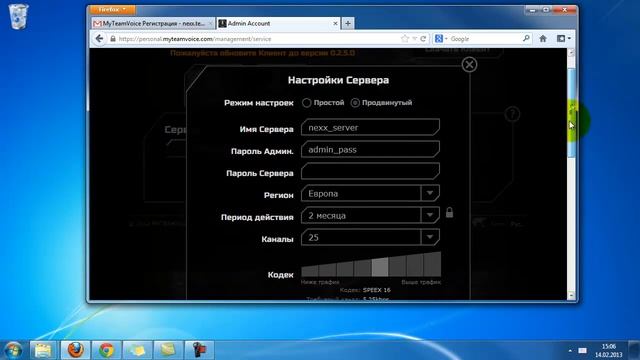Open the history dropdown in address bar
Image resolution: width=640 pixels, height=360 pixels.
(414, 39)
